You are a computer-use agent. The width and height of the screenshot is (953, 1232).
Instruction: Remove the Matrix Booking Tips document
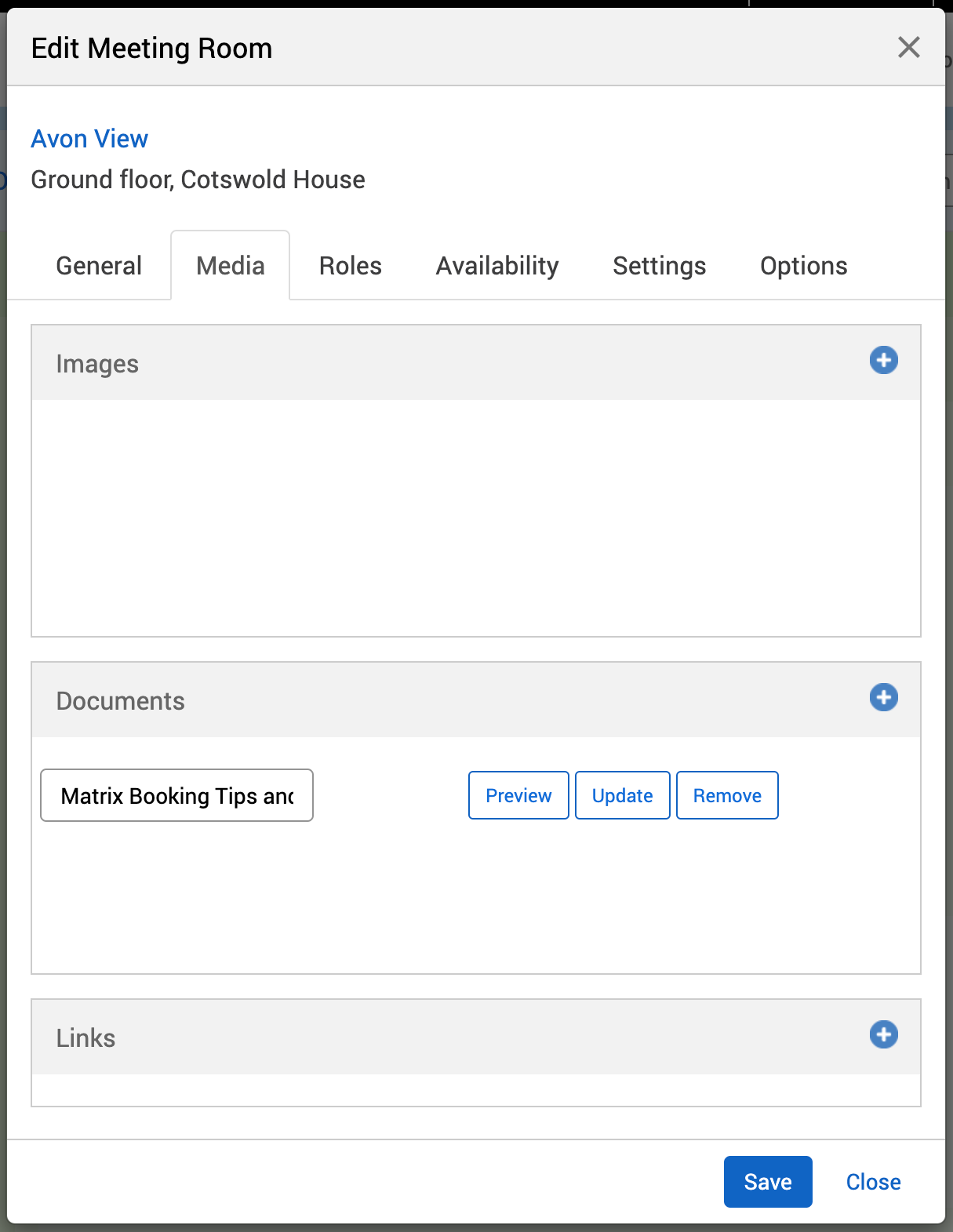(727, 795)
